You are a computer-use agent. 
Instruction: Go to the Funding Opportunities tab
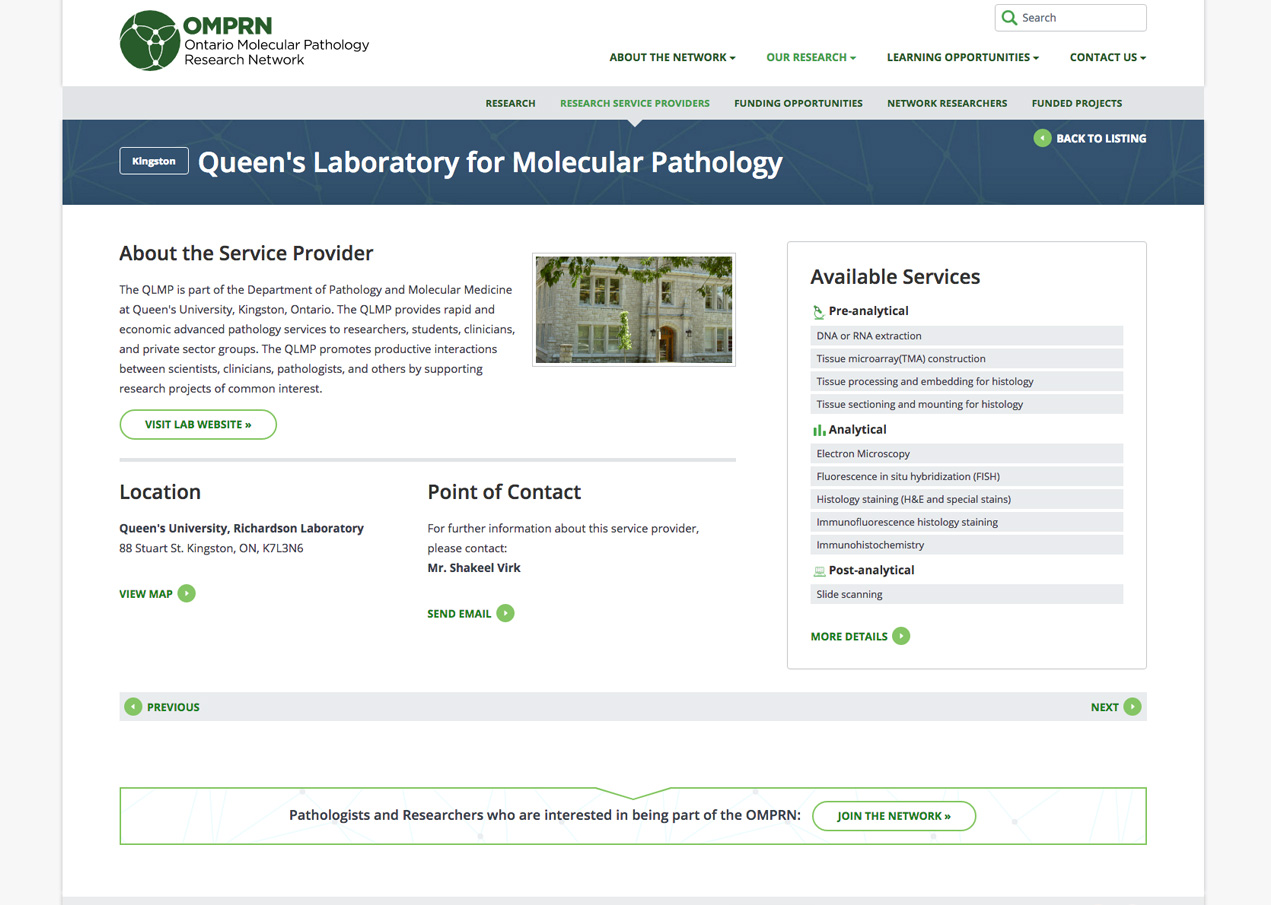point(798,103)
